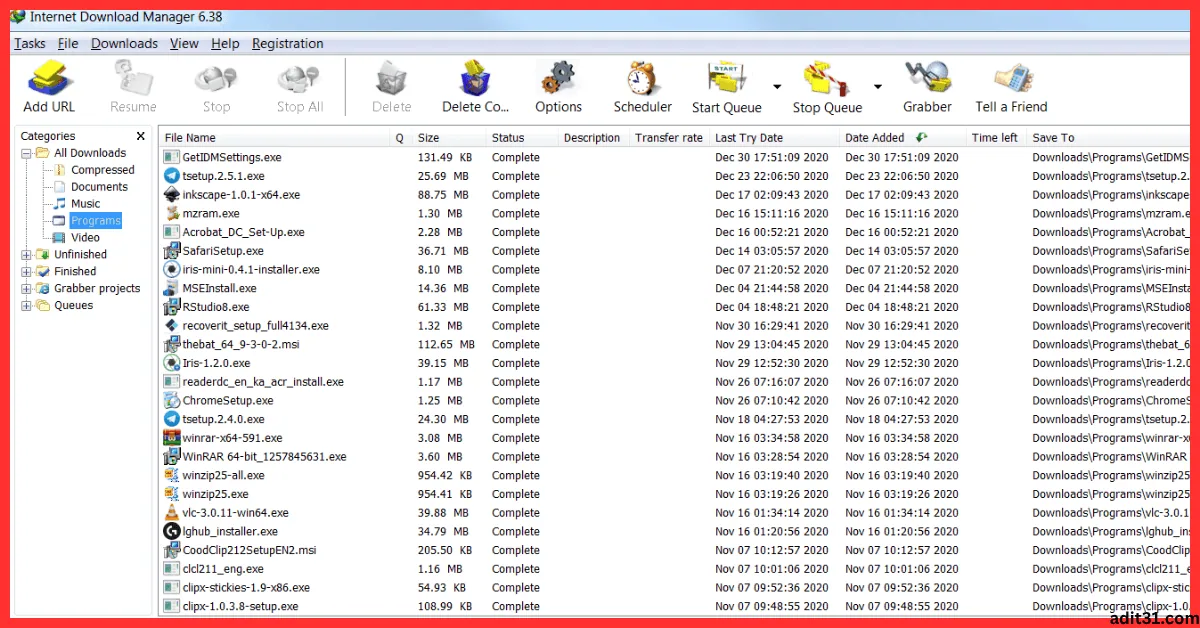Expand the Grabber projects node
The image size is (1200, 628).
[26, 289]
